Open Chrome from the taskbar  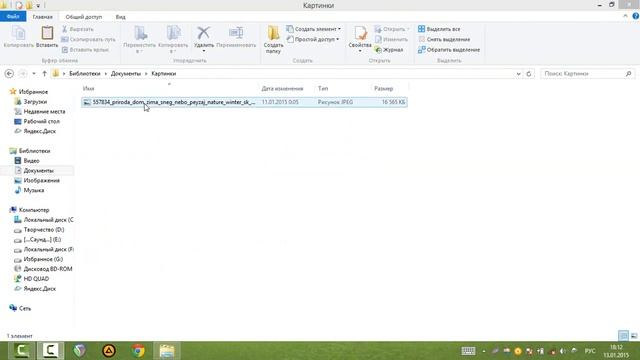point(138,351)
